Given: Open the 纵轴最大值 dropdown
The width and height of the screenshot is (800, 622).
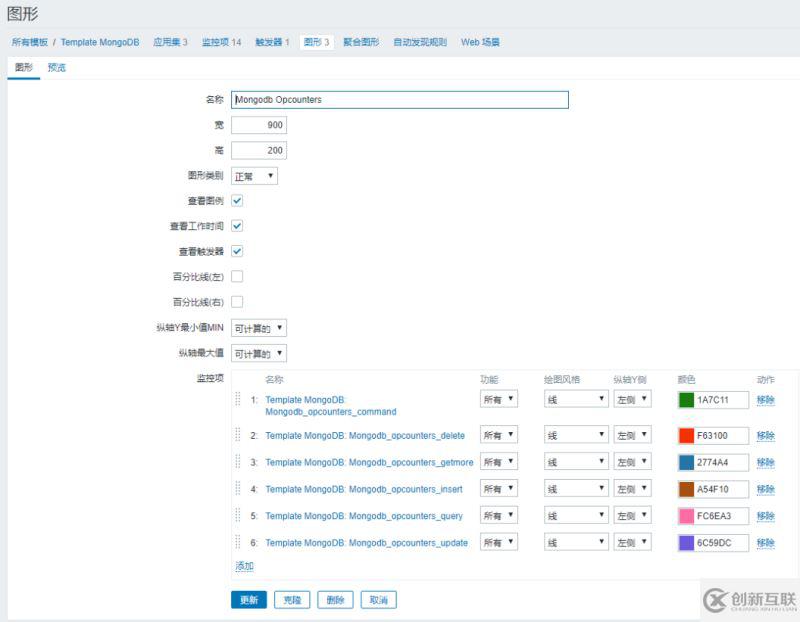Looking at the screenshot, I should click(259, 353).
